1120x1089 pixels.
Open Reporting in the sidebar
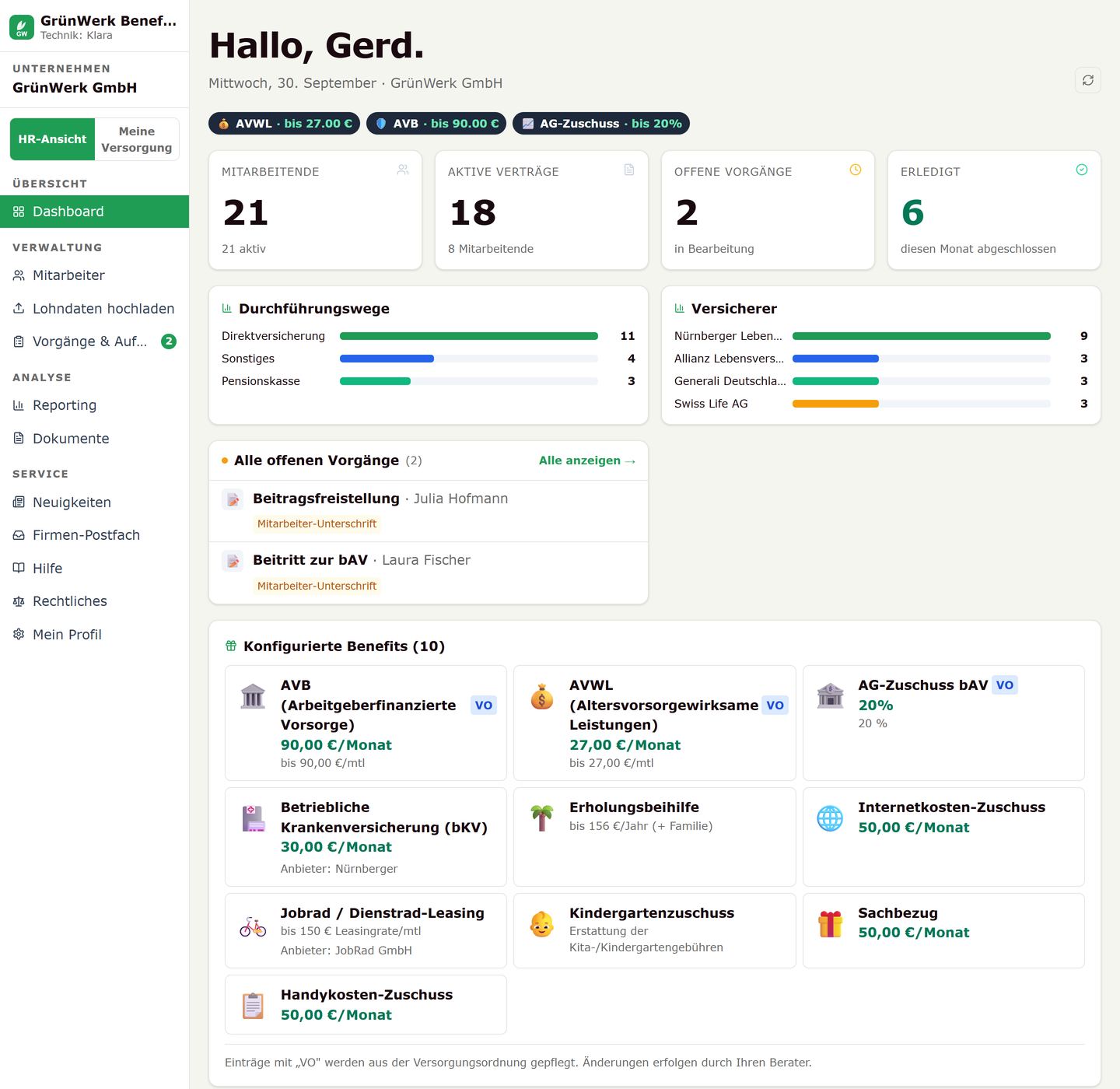94,405
